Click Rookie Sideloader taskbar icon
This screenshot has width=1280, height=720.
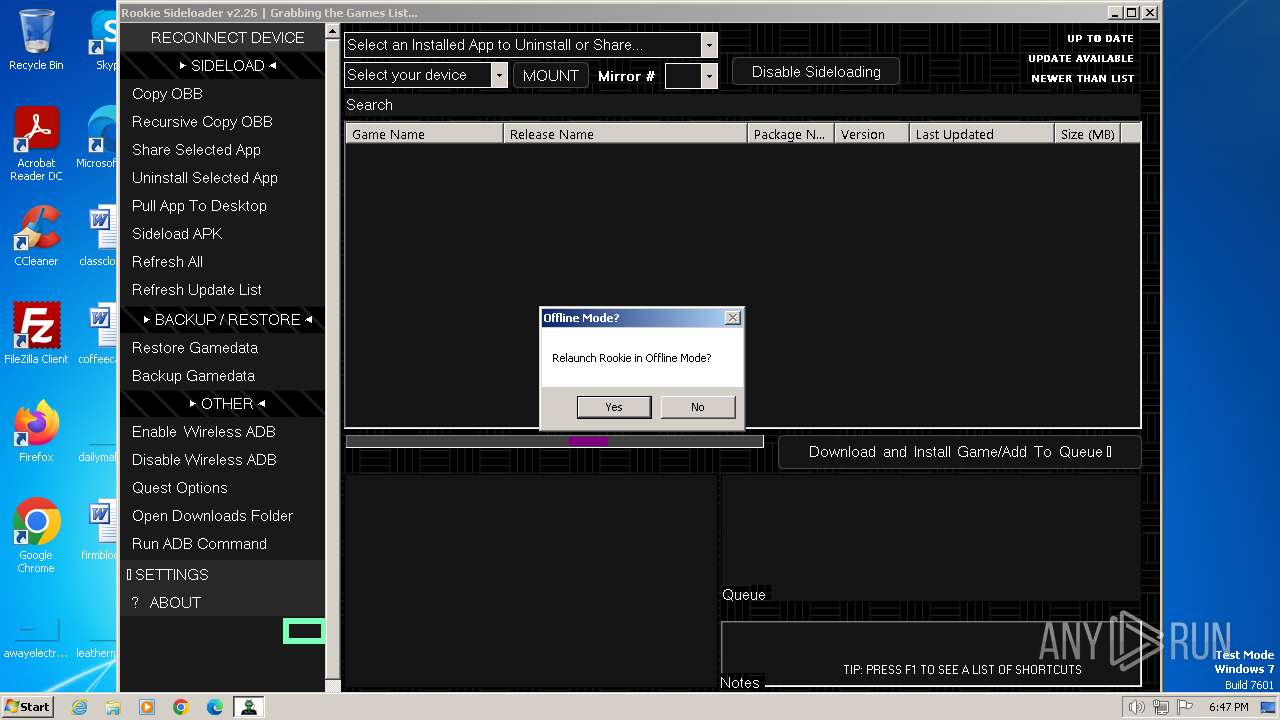point(248,707)
